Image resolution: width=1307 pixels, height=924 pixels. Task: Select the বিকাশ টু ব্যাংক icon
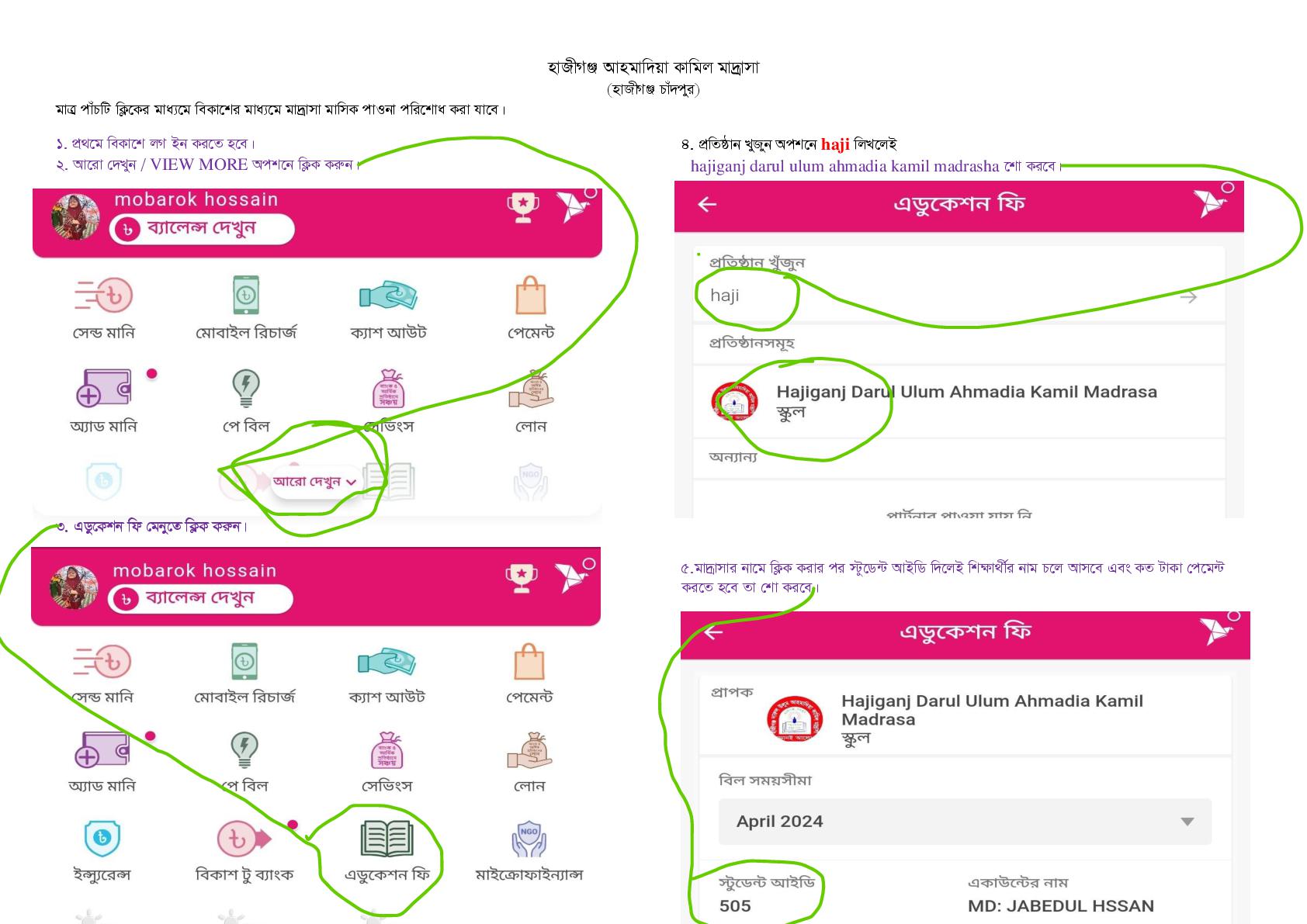tap(244, 839)
